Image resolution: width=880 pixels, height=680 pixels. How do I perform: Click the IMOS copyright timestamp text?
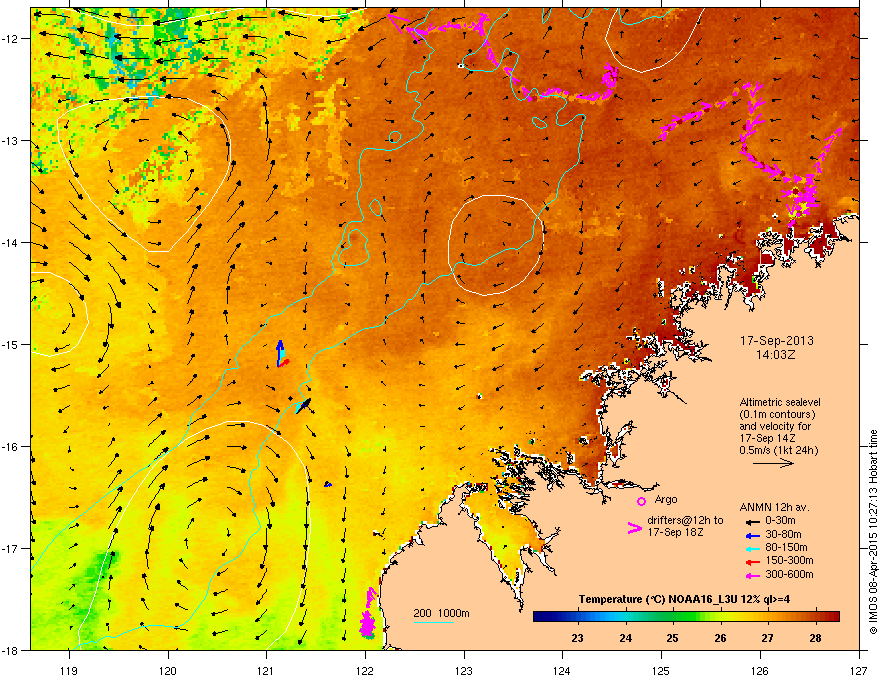pyautogui.click(x=873, y=532)
